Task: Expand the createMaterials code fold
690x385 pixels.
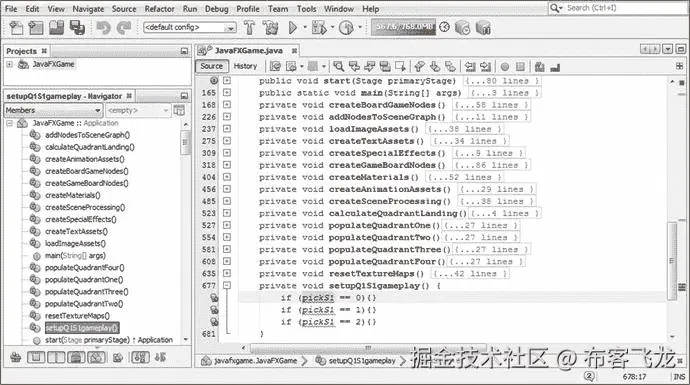Action: [227, 177]
